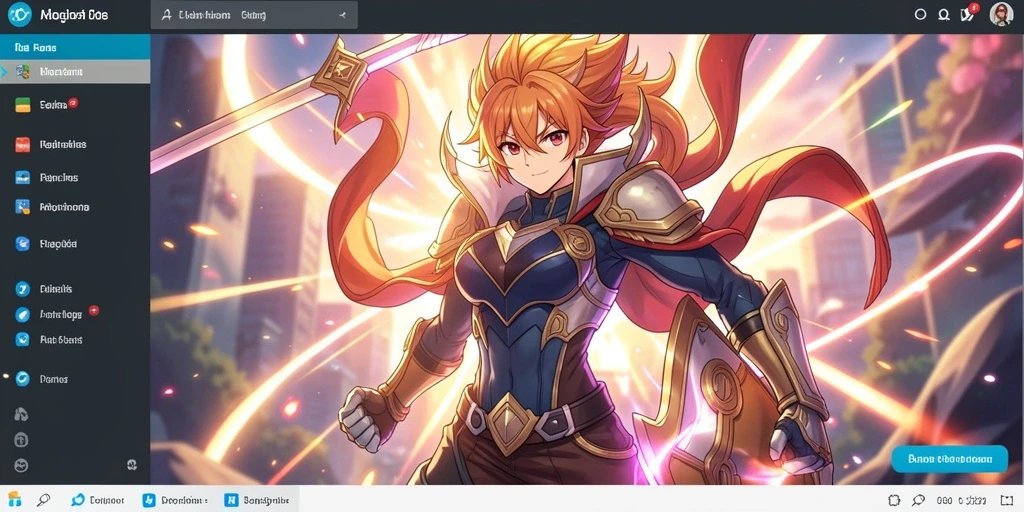Open the user avatar menu at top right
Screen dimensions: 1024x512
1001,14
